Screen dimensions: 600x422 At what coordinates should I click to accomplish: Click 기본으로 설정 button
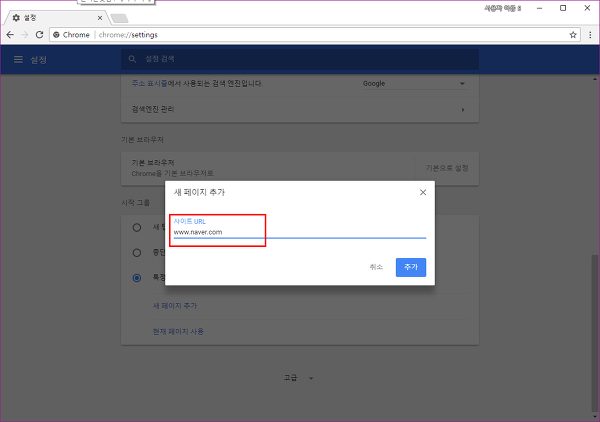pos(447,168)
